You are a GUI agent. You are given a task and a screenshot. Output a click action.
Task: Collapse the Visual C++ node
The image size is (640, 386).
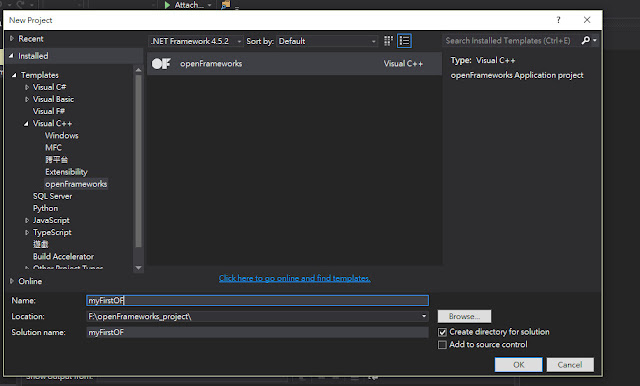coord(26,123)
